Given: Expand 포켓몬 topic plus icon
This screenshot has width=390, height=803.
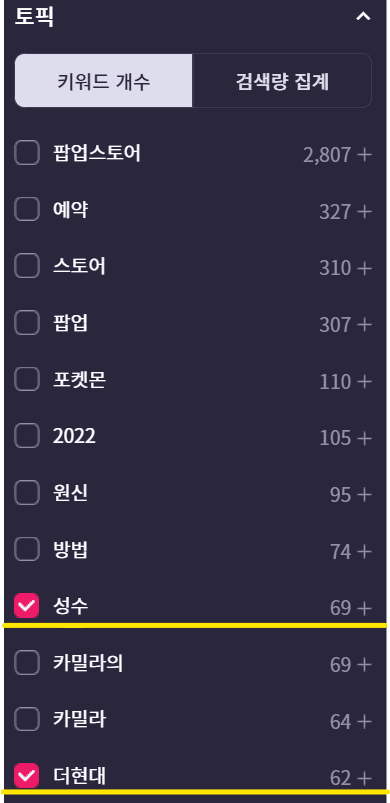Looking at the screenshot, I should (364, 382).
